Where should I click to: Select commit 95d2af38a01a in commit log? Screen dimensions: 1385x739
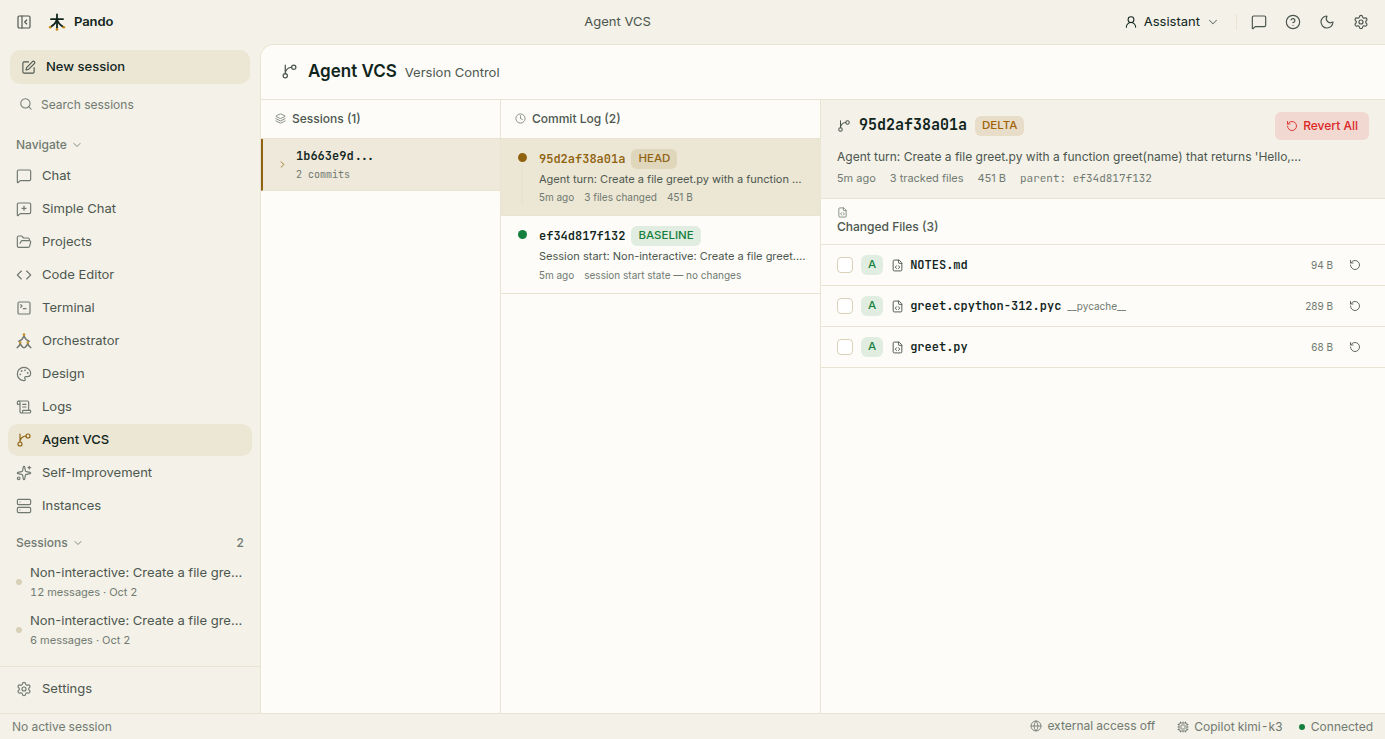point(660,177)
